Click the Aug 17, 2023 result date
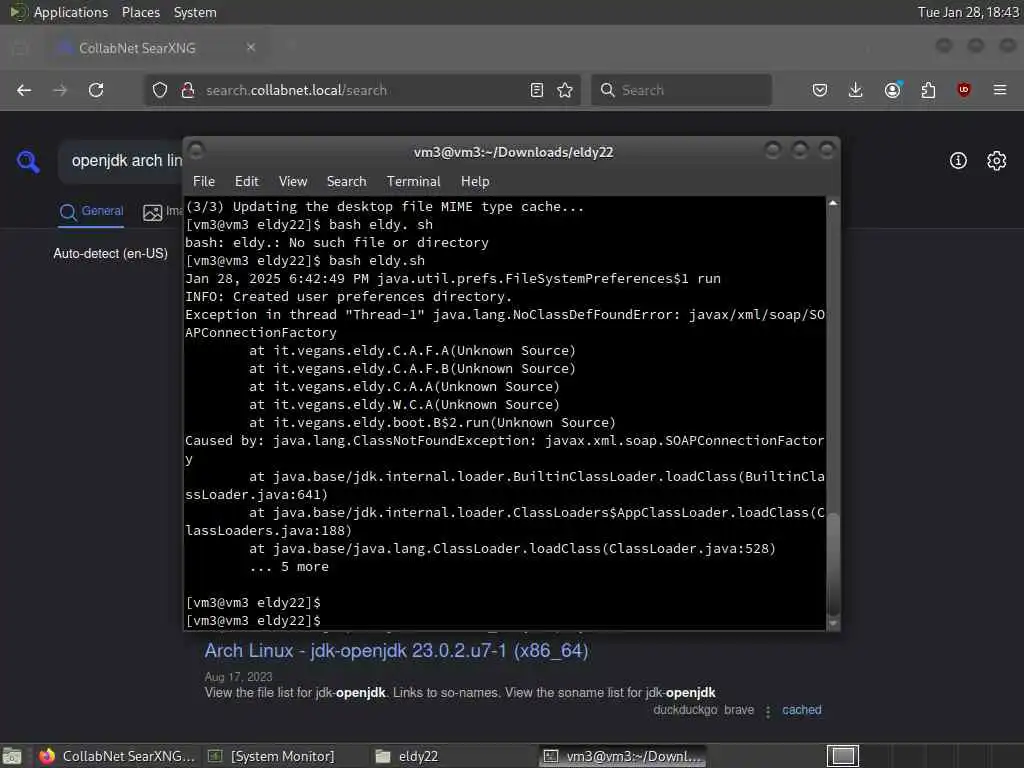Screen dimensions: 1024x768 (x=238, y=677)
